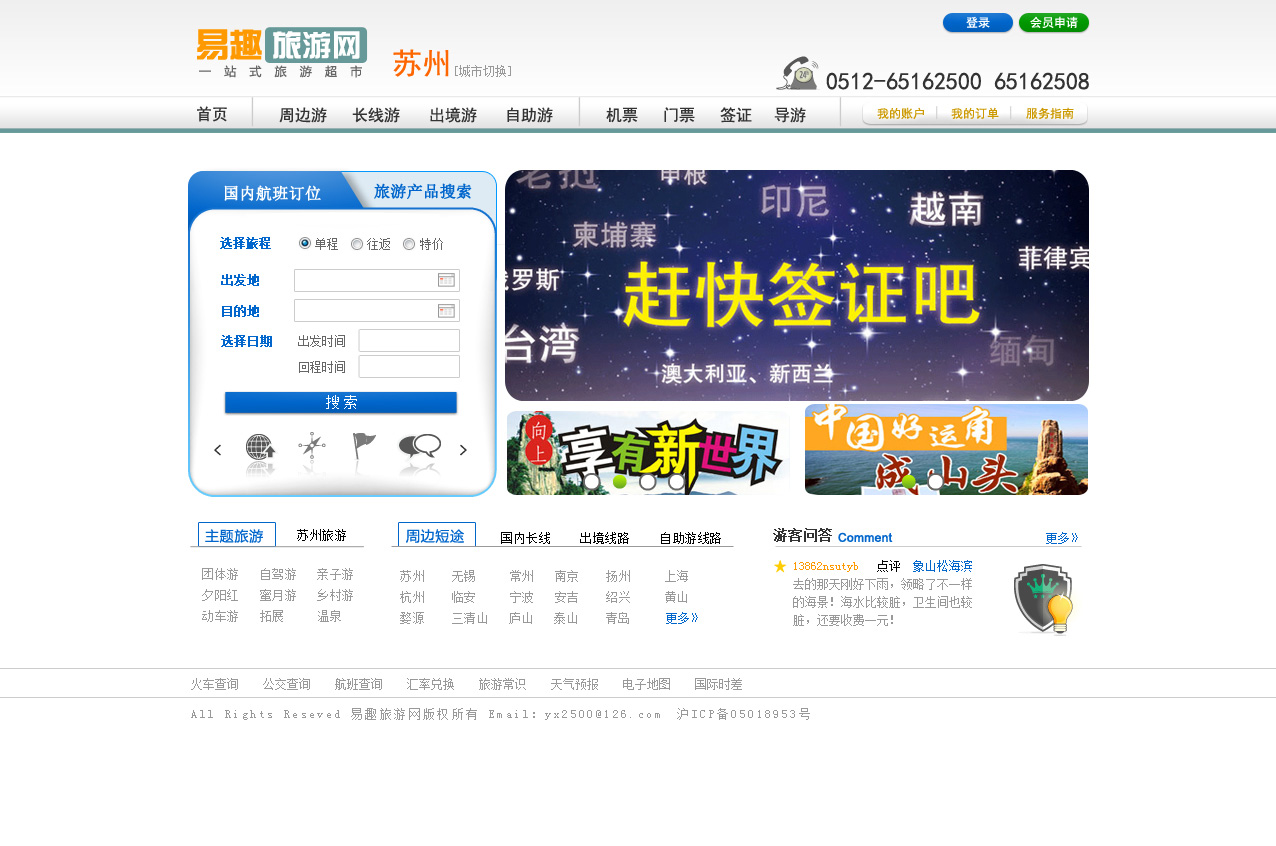This screenshot has width=1276, height=846.
Task: Select the last dot on 享有新世界 banner
Action: (x=677, y=482)
